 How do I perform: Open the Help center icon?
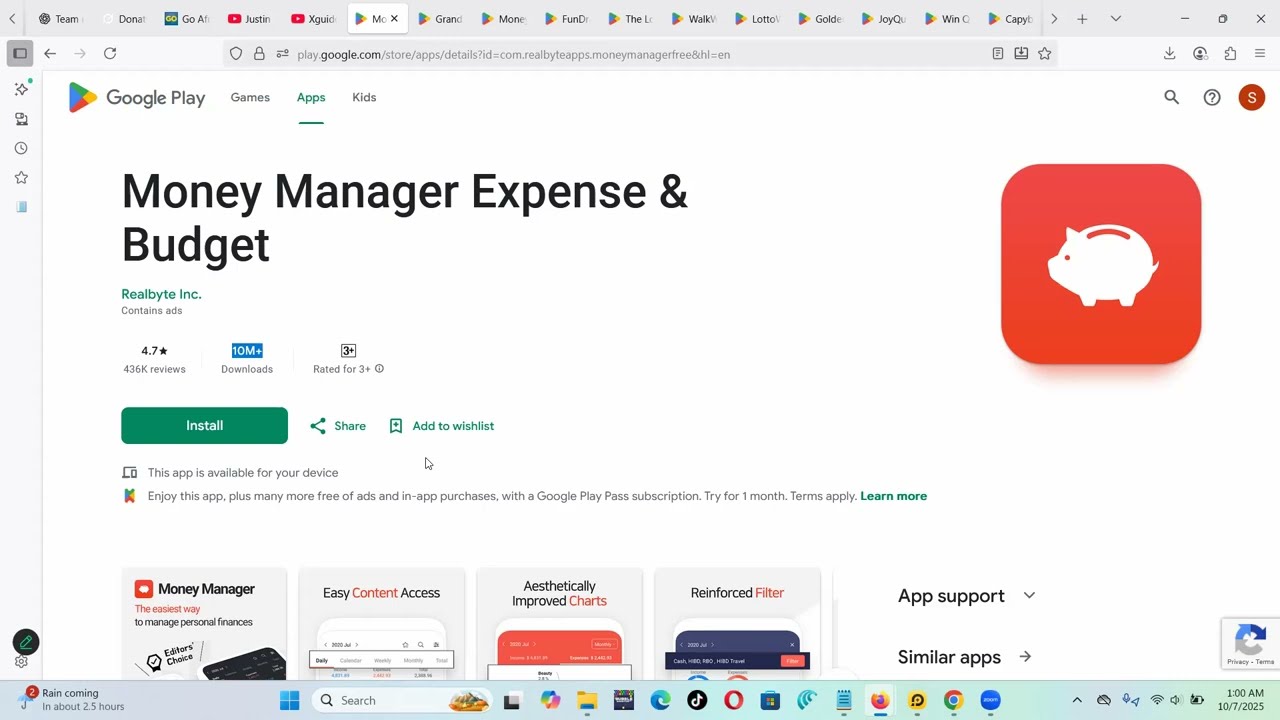(1212, 97)
